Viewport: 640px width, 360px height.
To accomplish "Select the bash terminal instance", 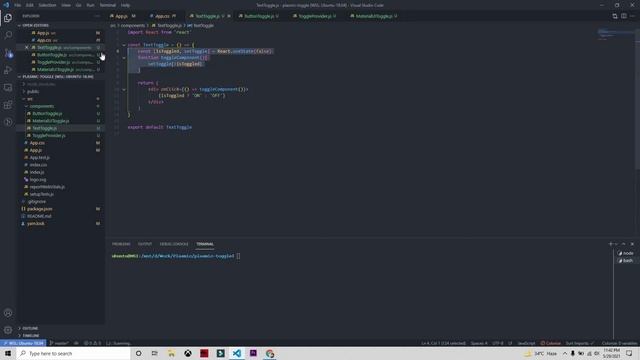I will pos(626,260).
